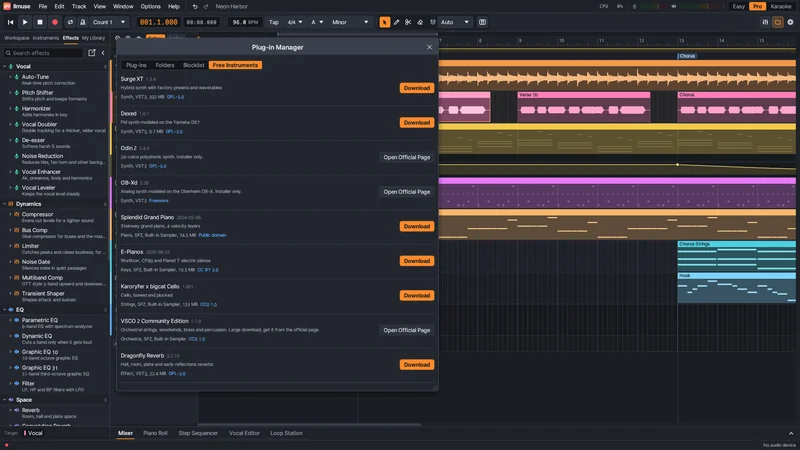Toggle loop playback

70,22
